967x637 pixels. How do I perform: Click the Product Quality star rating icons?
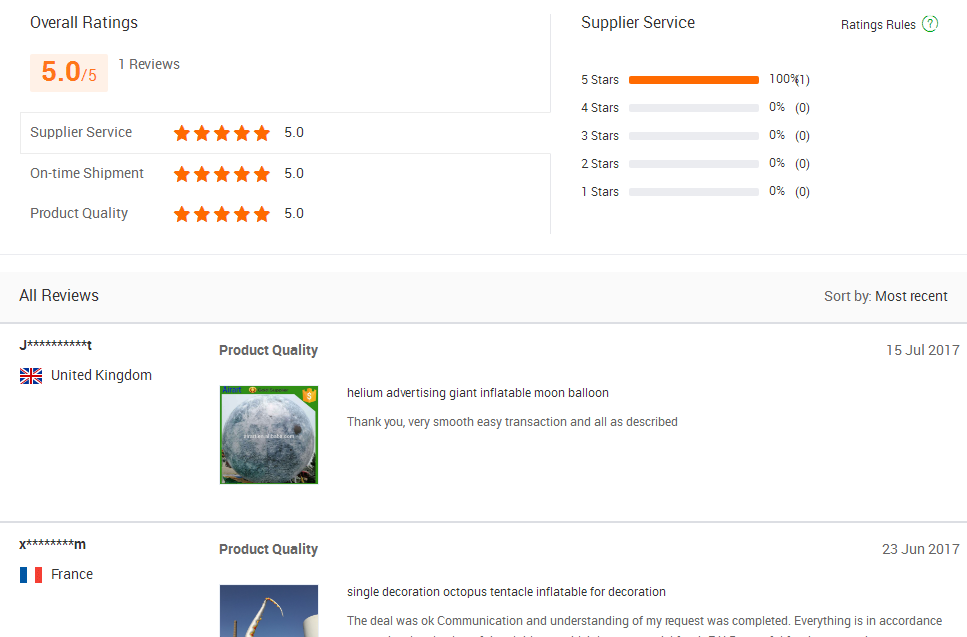[x=222, y=214]
